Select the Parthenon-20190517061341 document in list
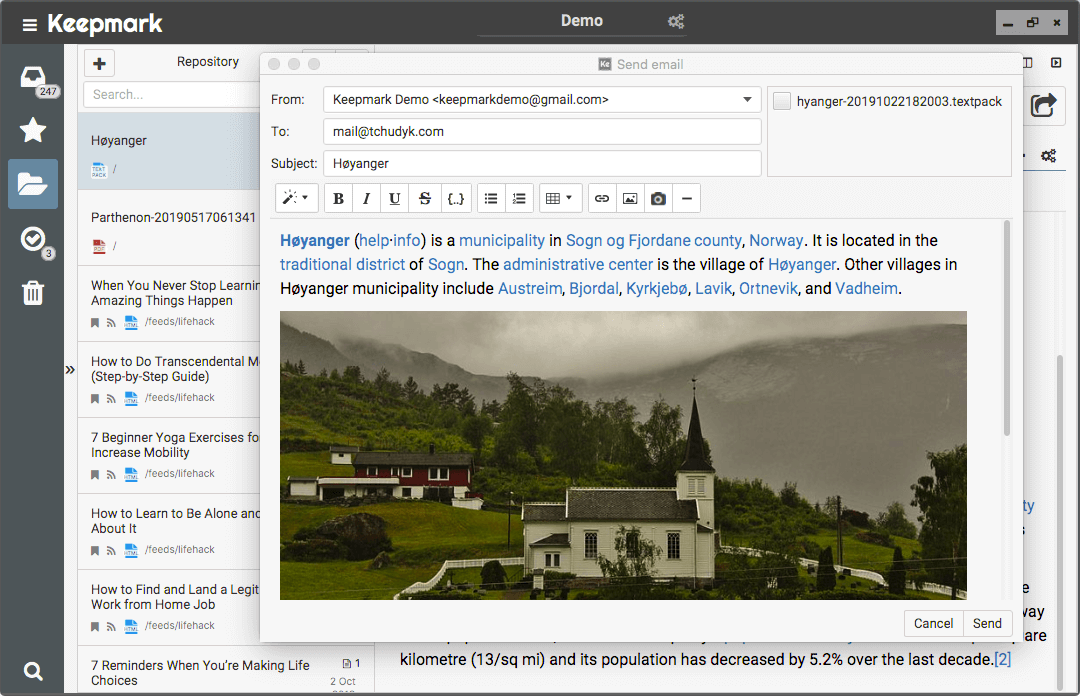Viewport: 1080px width, 696px height. [x=173, y=217]
